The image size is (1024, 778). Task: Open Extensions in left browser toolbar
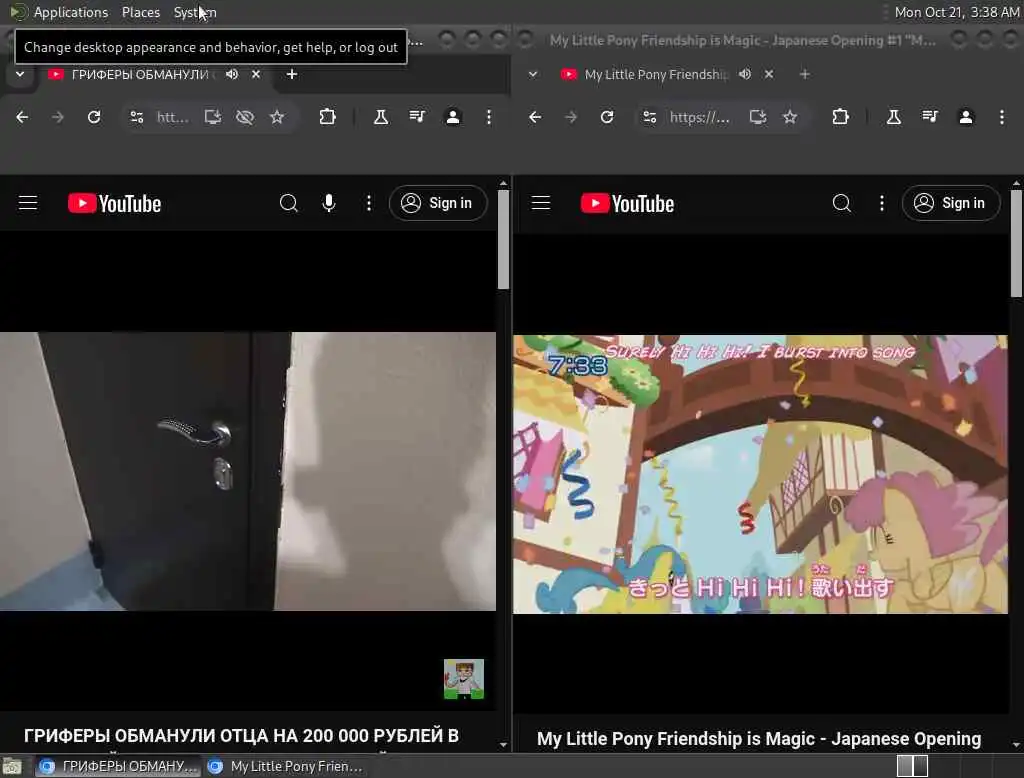coord(327,117)
